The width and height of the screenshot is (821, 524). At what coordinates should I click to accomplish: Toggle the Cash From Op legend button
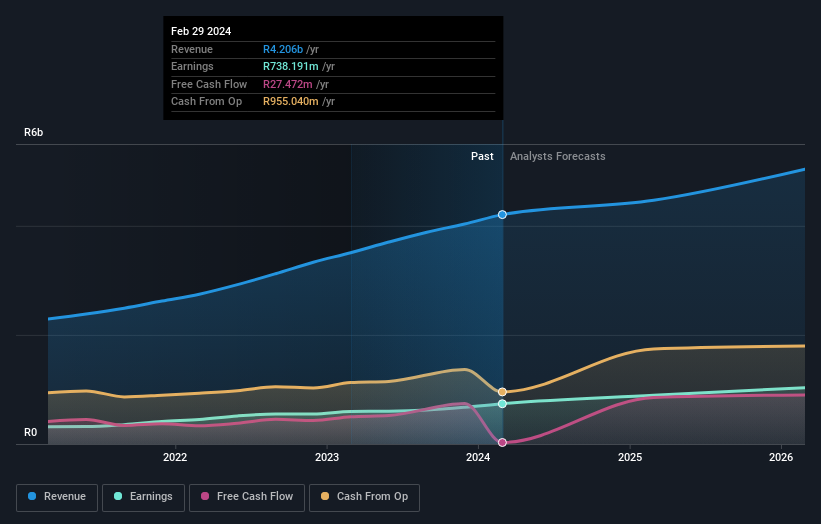point(364,497)
